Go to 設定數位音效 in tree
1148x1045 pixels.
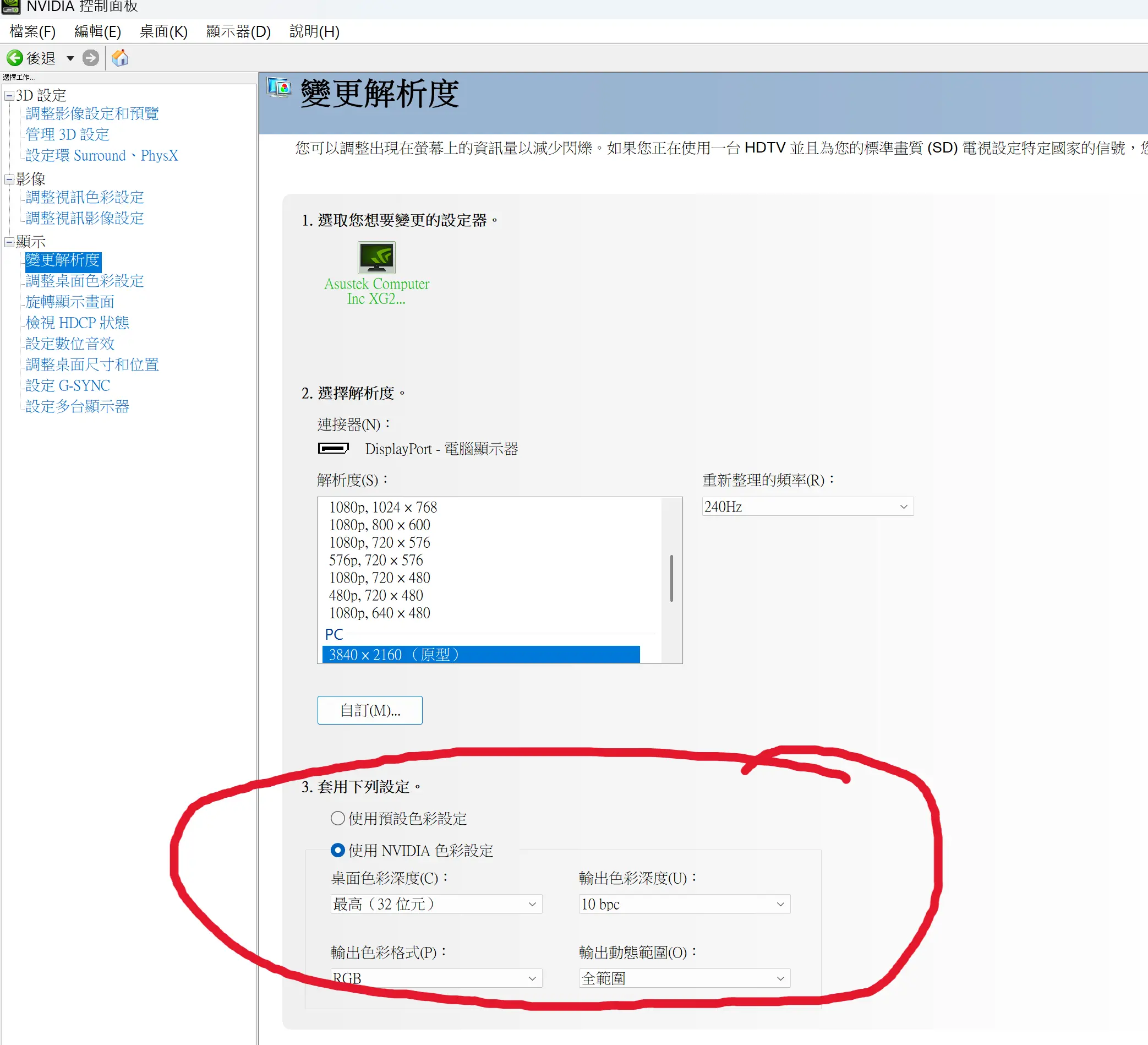70,344
